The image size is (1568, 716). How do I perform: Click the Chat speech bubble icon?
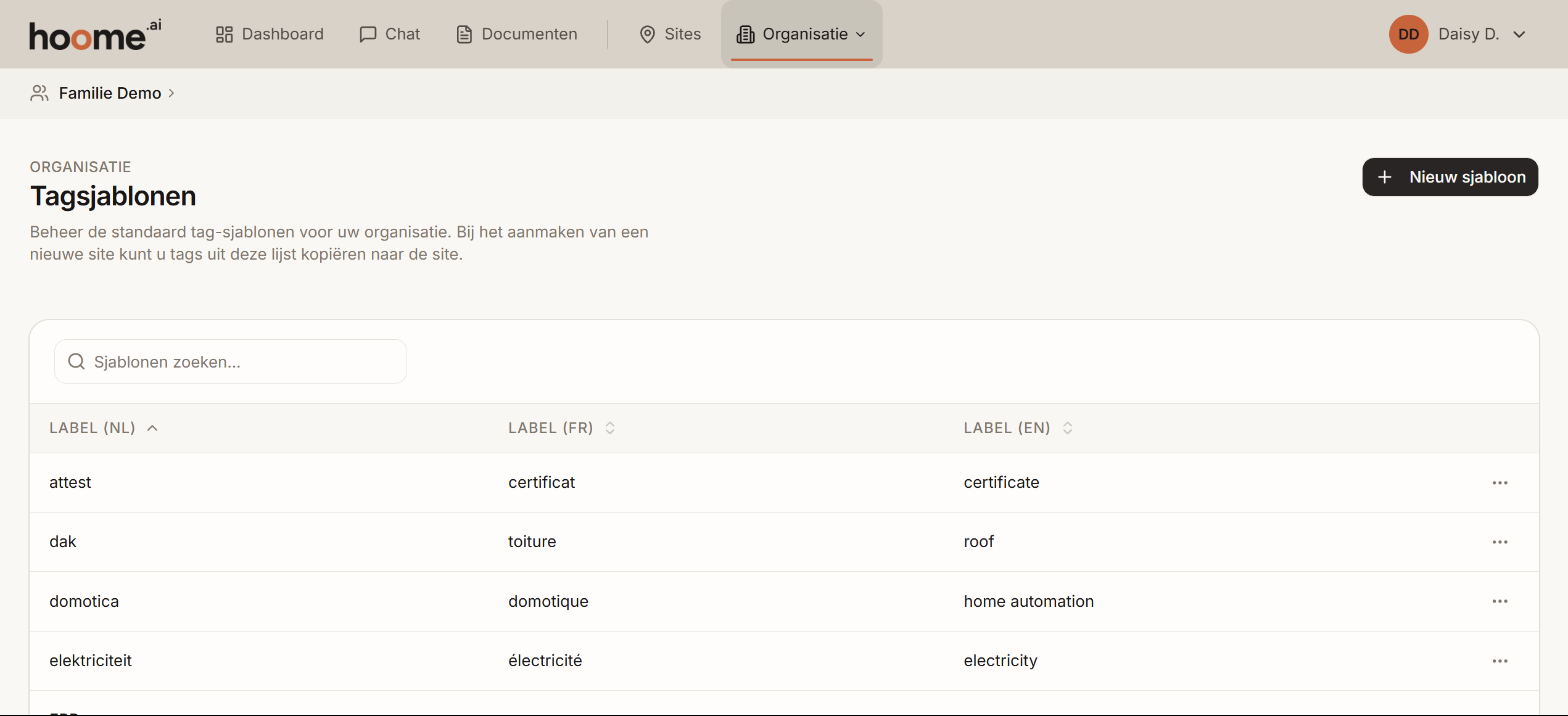[368, 34]
